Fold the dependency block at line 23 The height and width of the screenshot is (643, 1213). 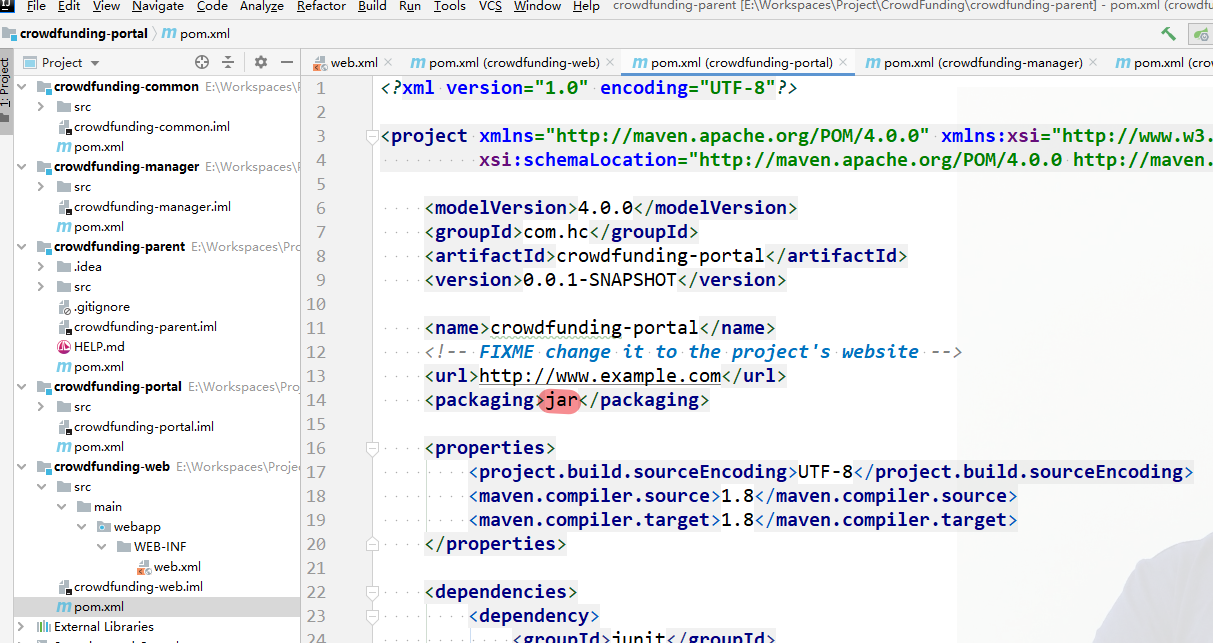[372, 616]
